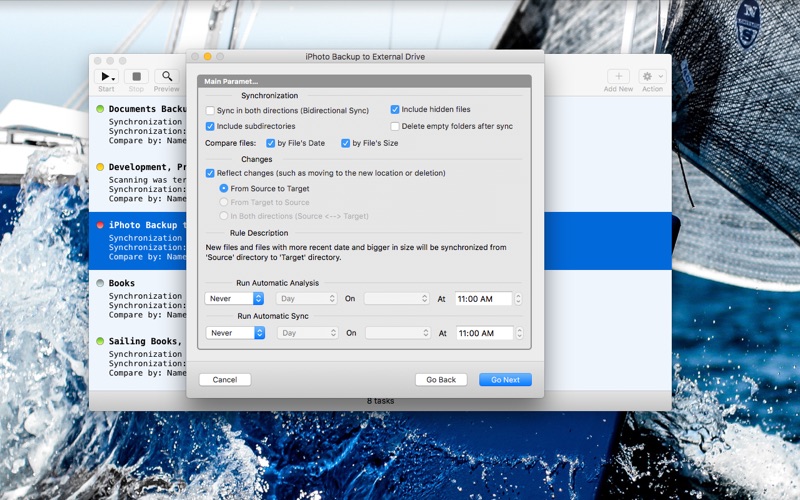Enable Sync in both directions checkbox

(x=210, y=110)
